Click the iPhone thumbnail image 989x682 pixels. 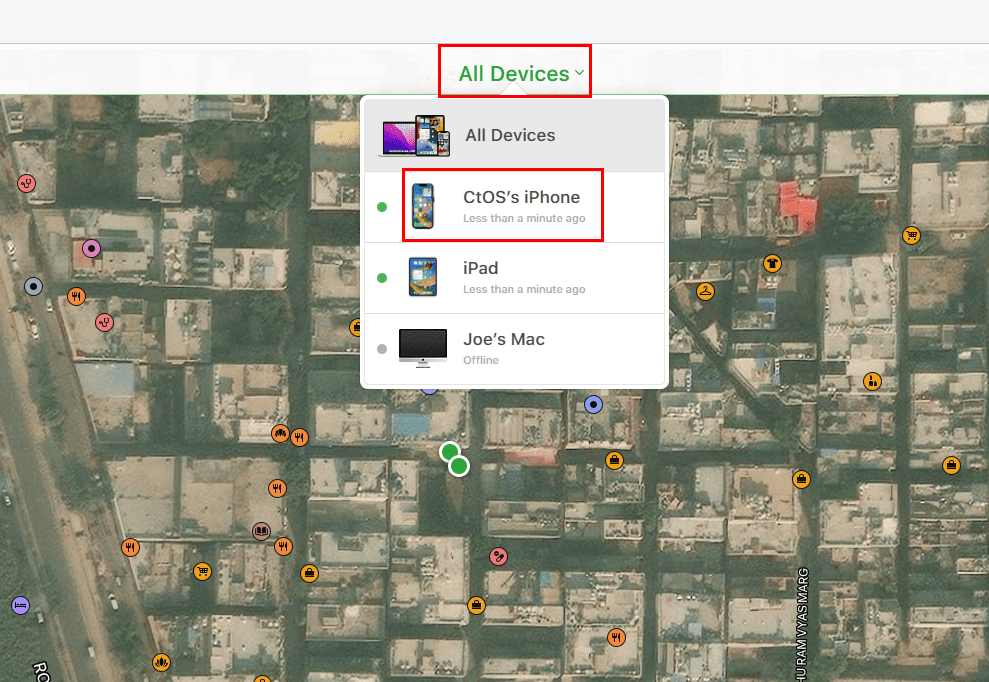coord(423,206)
